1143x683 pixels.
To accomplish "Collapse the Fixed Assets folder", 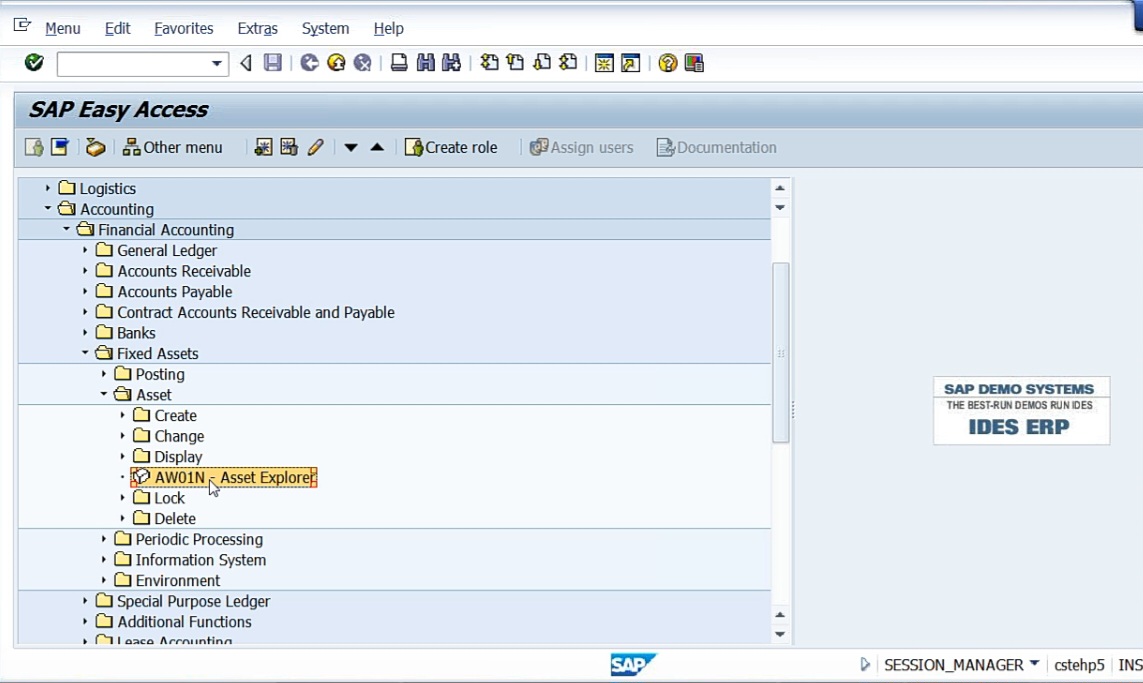I will pyautogui.click(x=85, y=353).
